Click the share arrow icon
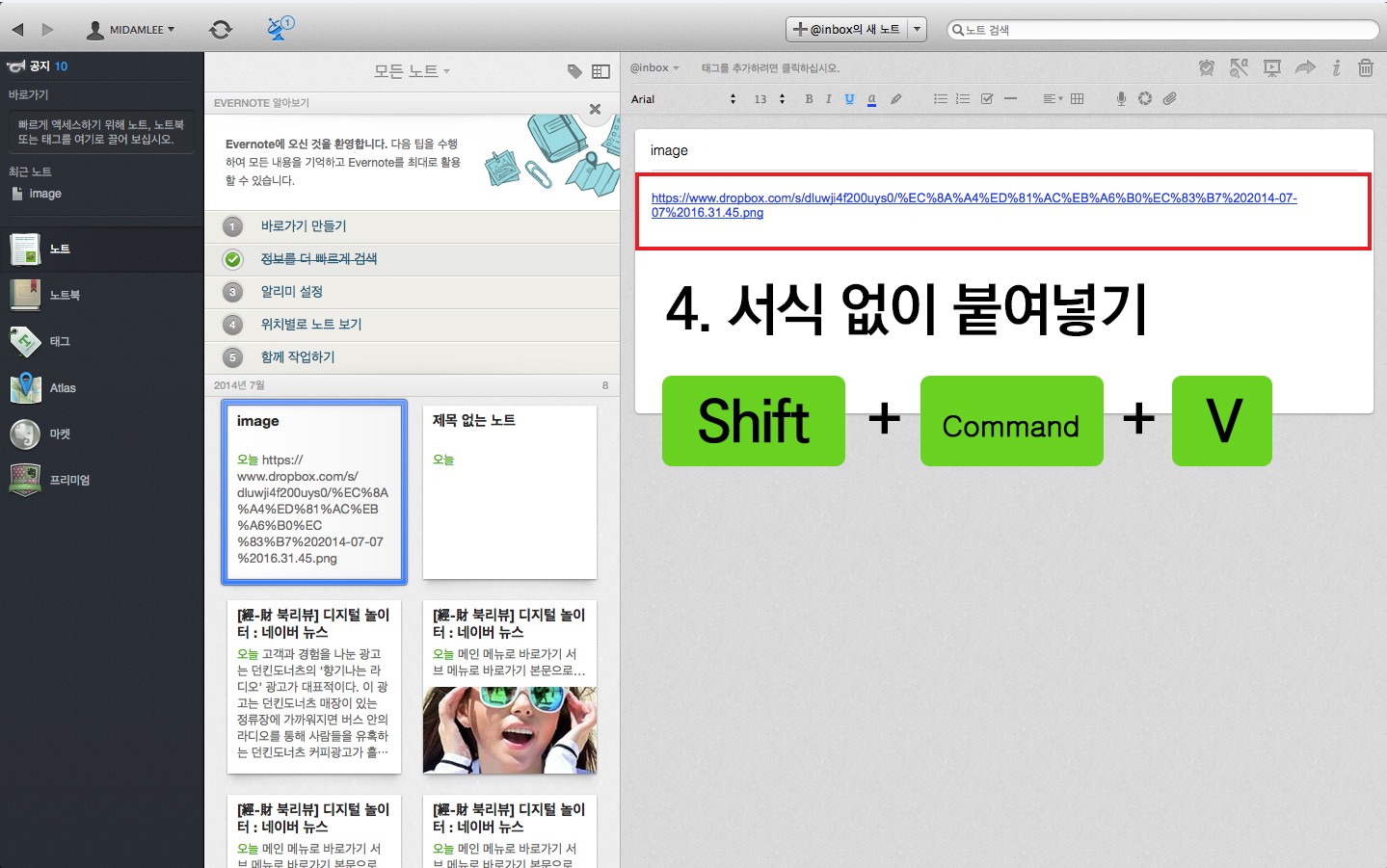The image size is (1387, 868). (1305, 67)
